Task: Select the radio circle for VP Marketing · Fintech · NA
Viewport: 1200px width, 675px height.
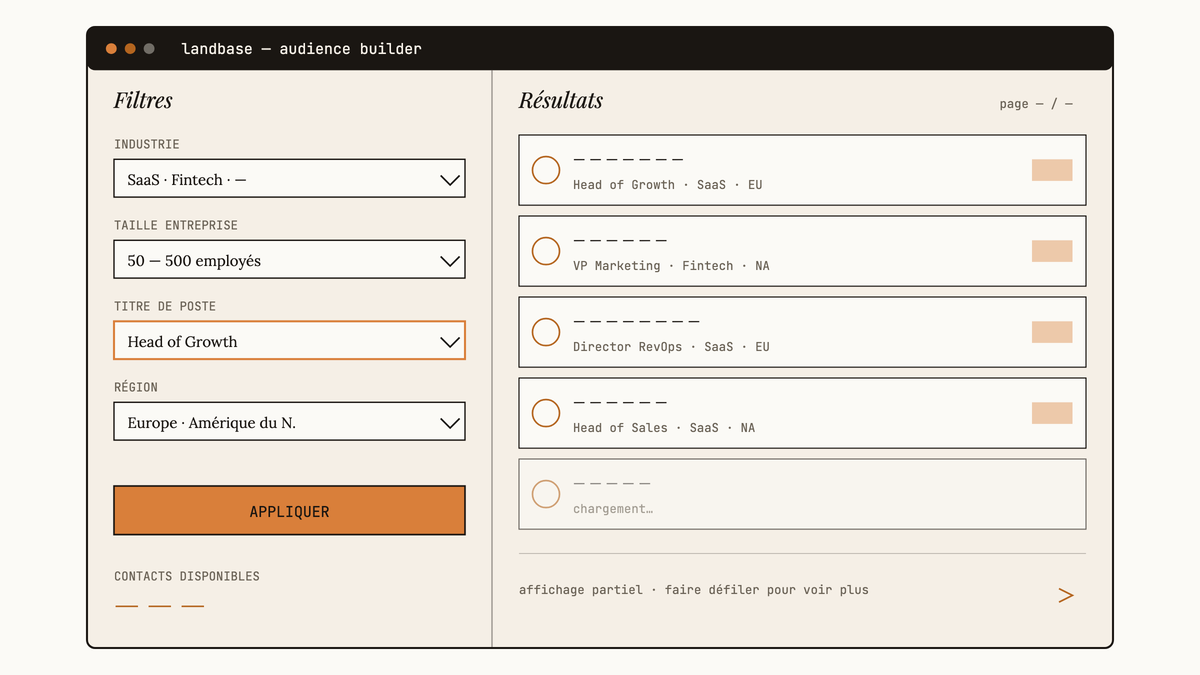Action: click(546, 251)
